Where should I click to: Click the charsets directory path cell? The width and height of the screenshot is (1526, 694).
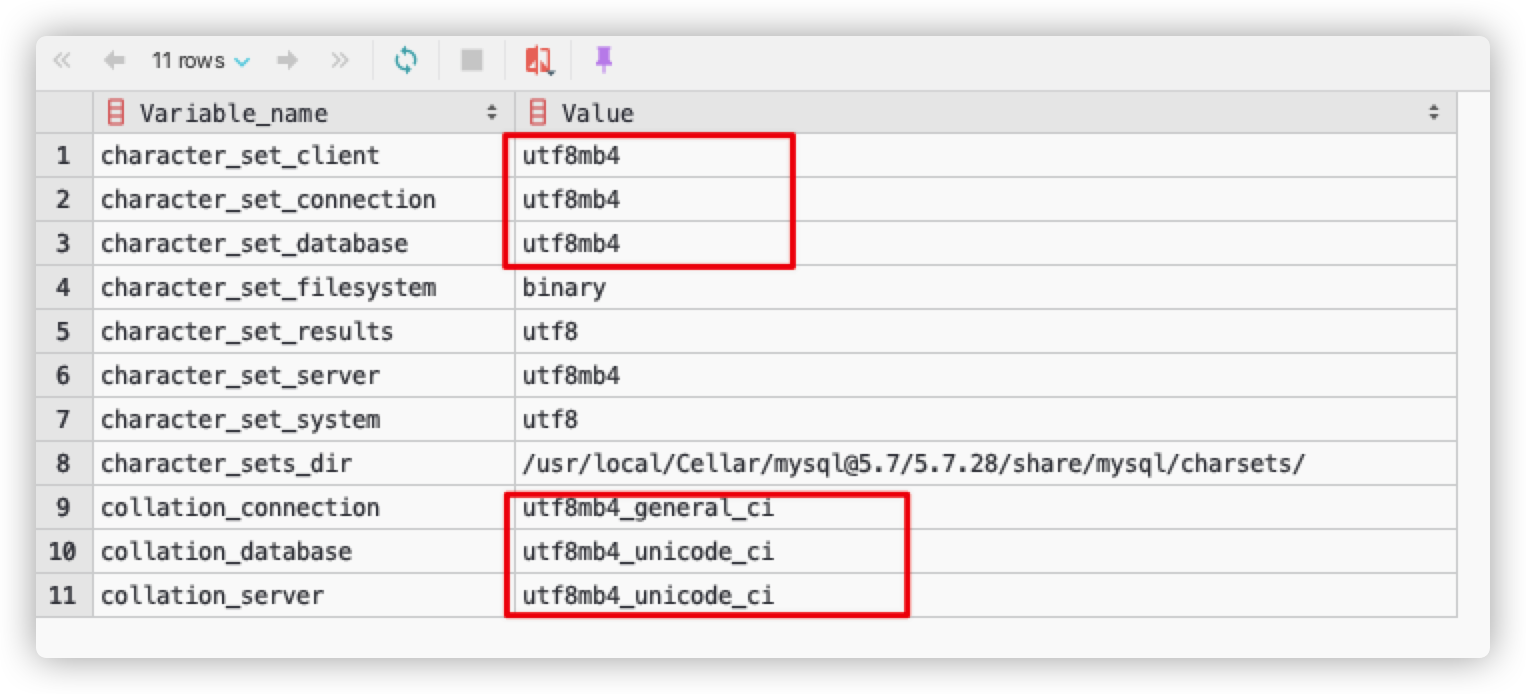[913, 464]
